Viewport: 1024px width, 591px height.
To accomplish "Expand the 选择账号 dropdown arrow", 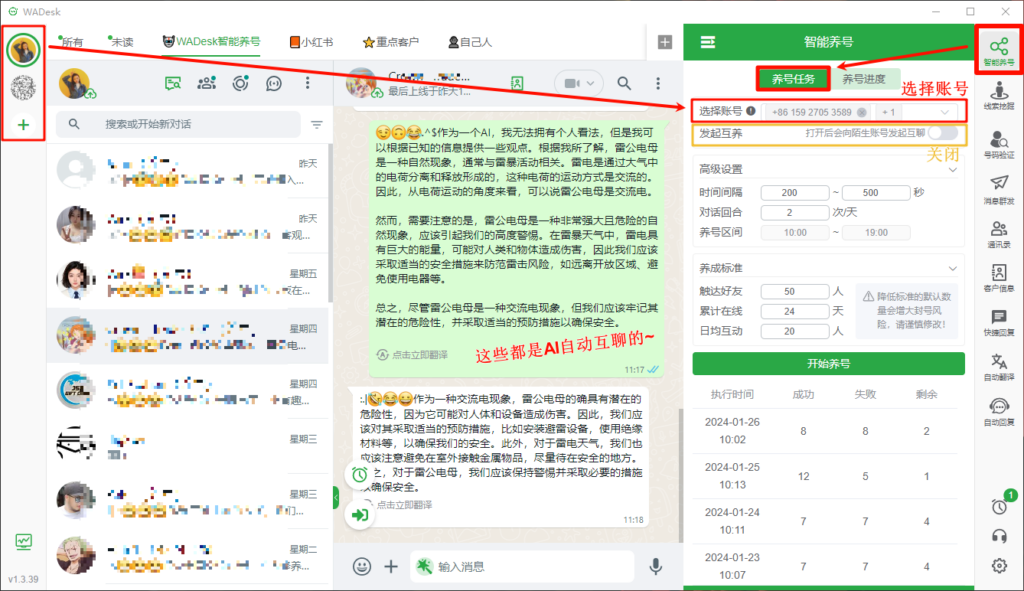I will [x=944, y=112].
